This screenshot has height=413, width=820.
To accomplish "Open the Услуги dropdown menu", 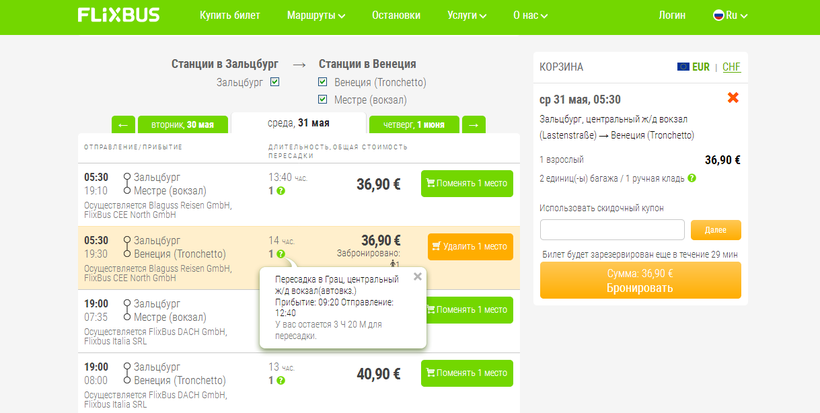I will tap(468, 16).
